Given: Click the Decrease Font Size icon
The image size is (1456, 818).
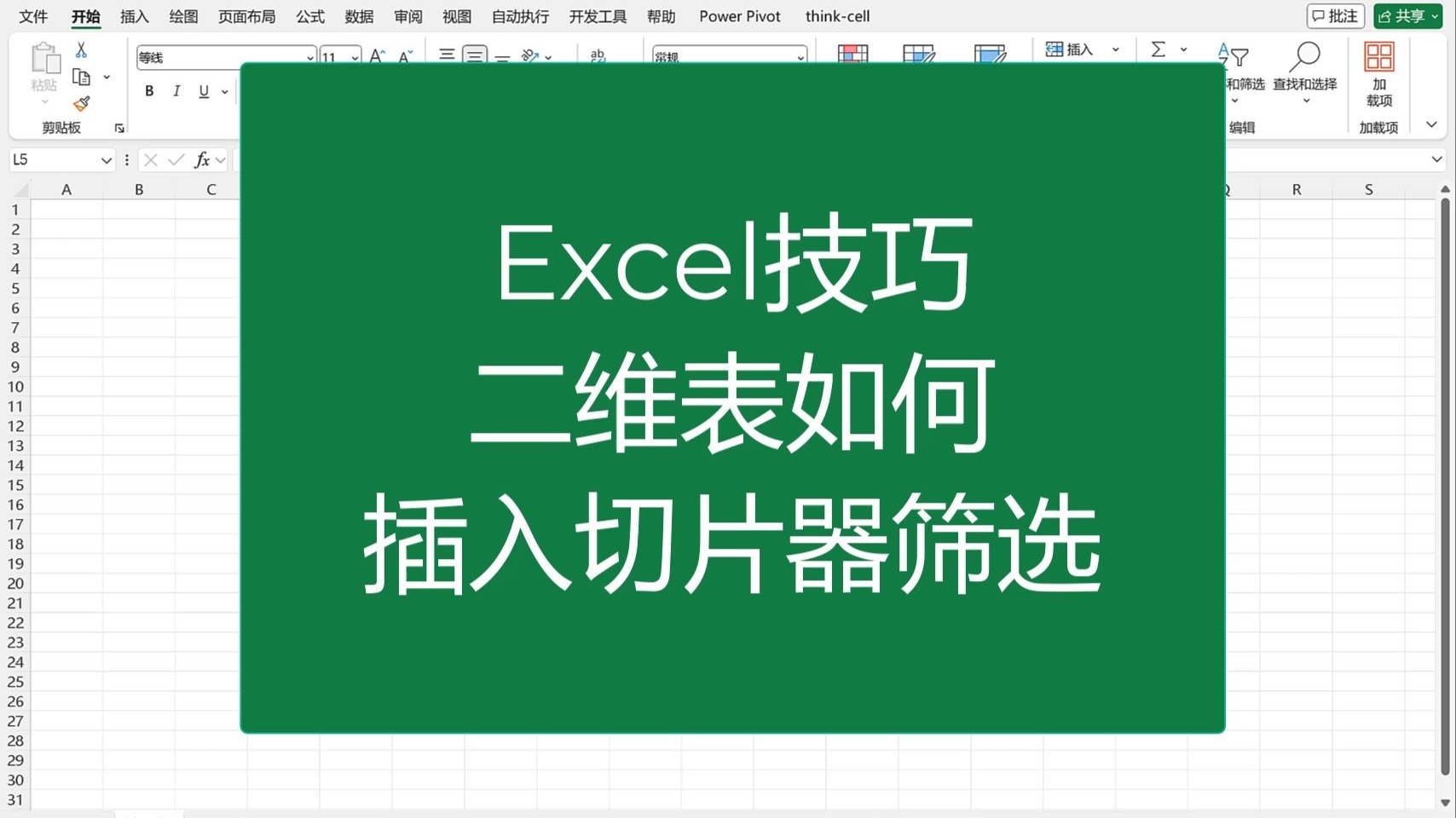Looking at the screenshot, I should coord(403,56).
